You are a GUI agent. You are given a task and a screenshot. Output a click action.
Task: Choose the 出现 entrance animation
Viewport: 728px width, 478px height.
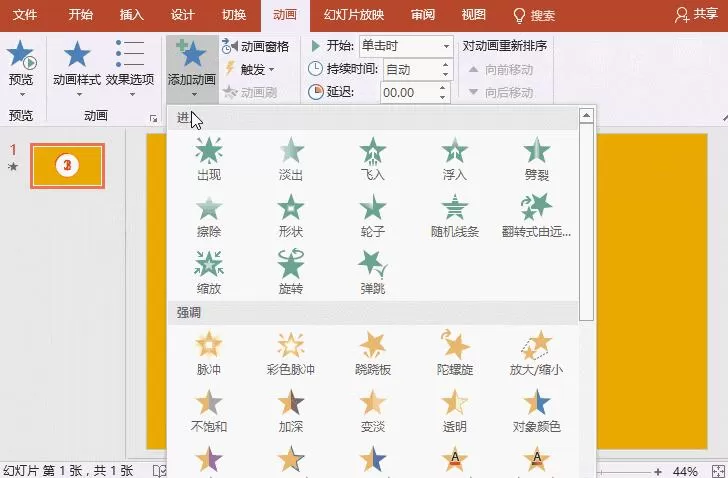coord(208,159)
